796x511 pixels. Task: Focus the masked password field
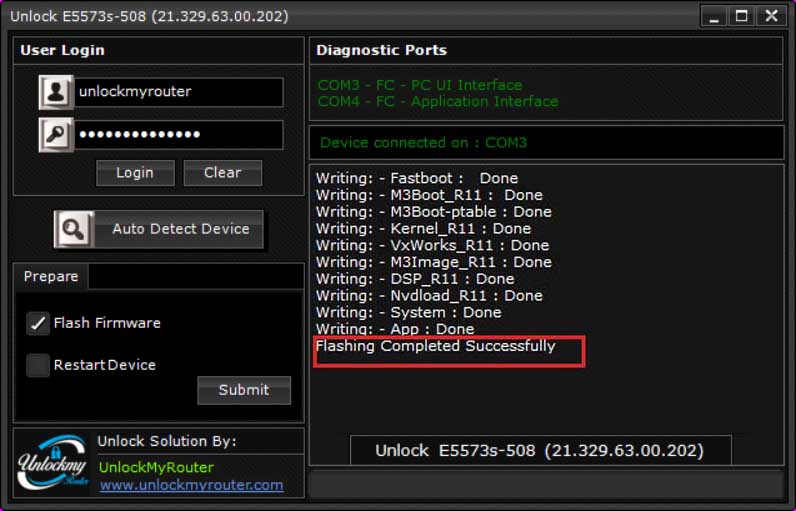(179, 134)
